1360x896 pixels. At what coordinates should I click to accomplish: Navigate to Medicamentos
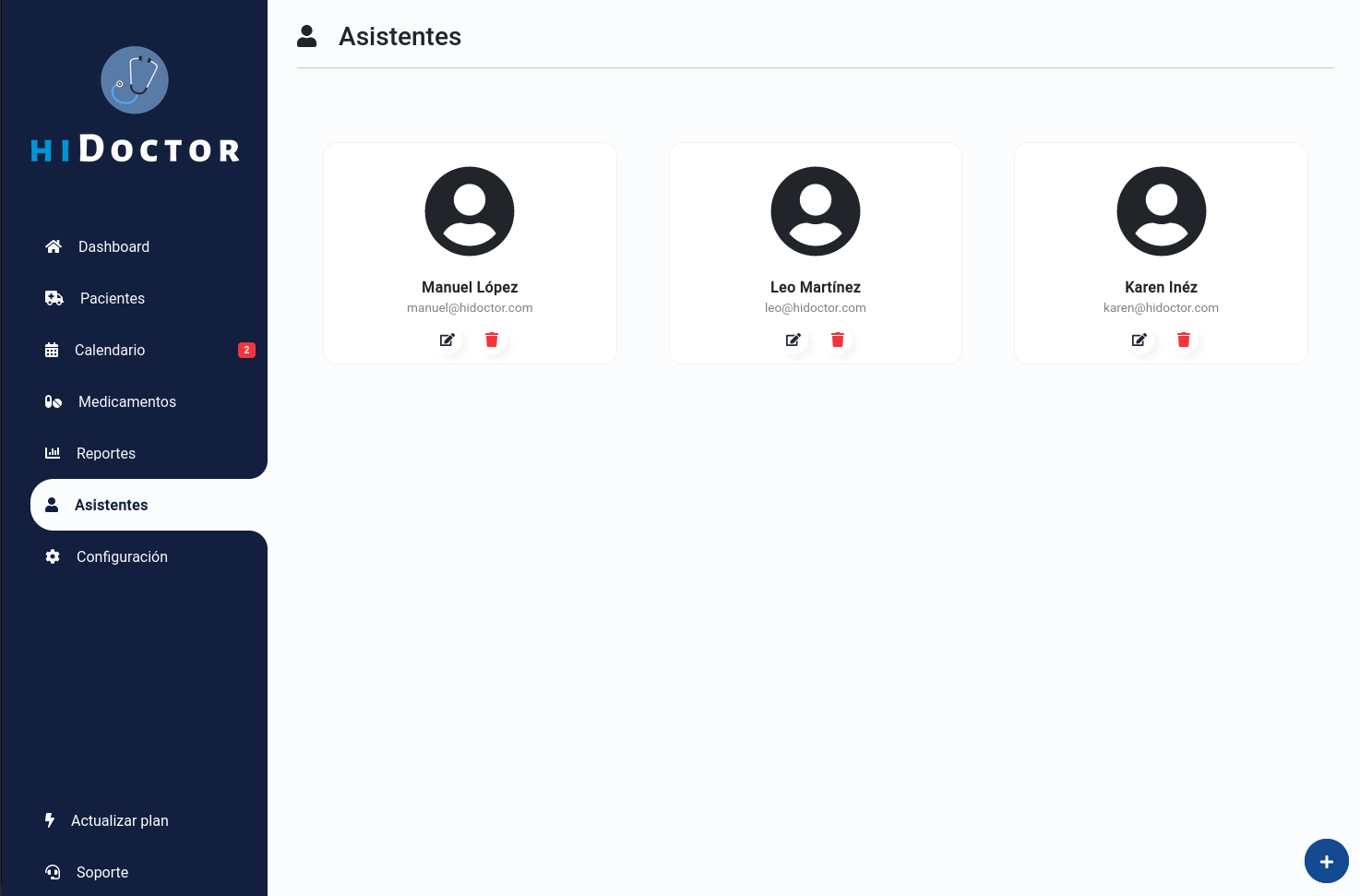coord(126,401)
